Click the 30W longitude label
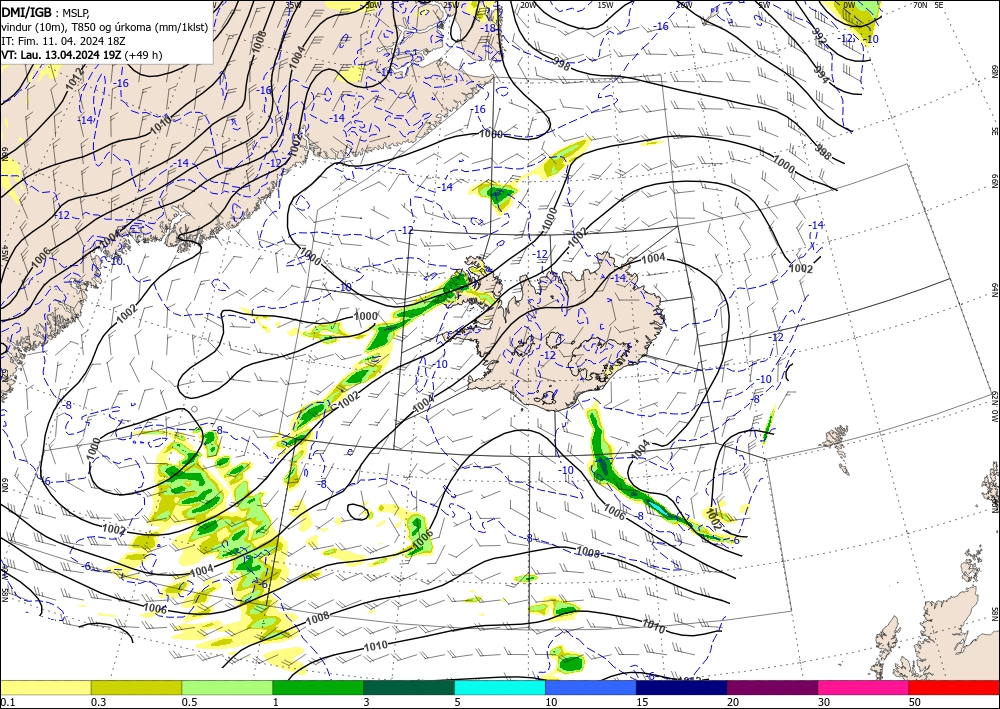The image size is (1000, 709). coord(372,4)
